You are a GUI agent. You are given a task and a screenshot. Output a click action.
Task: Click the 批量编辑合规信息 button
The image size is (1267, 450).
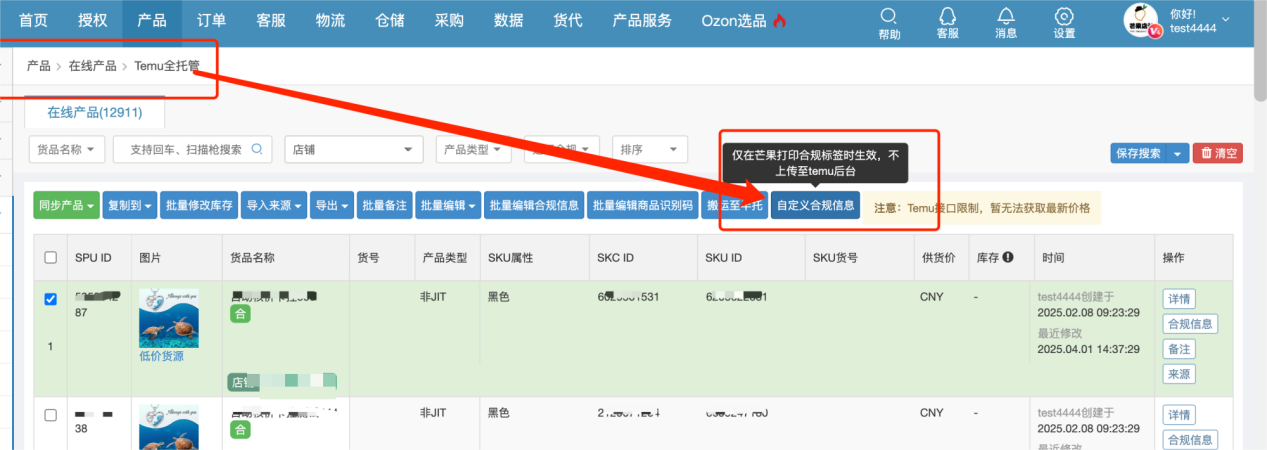pos(534,205)
